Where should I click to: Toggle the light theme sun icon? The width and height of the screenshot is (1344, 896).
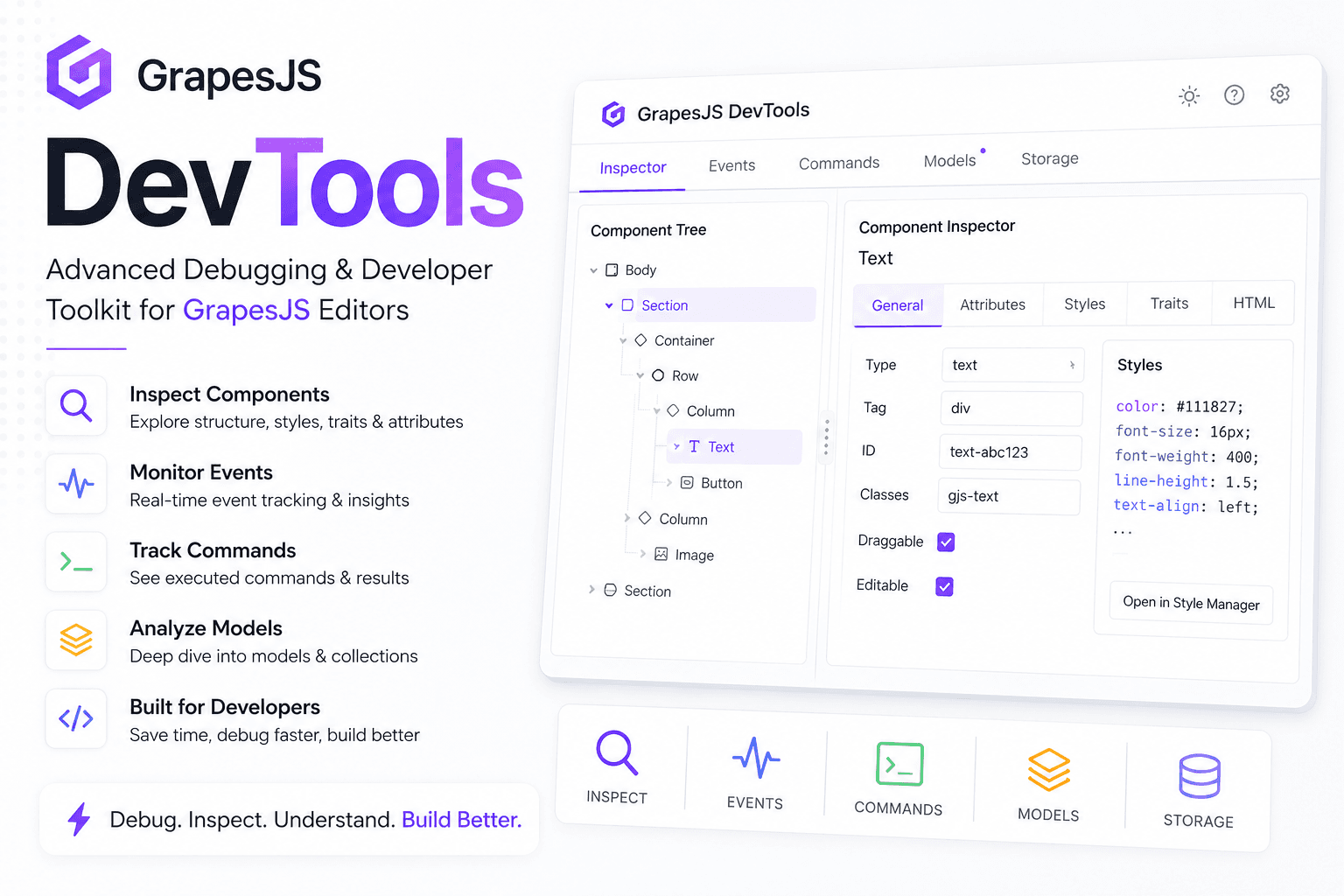coord(1189,96)
